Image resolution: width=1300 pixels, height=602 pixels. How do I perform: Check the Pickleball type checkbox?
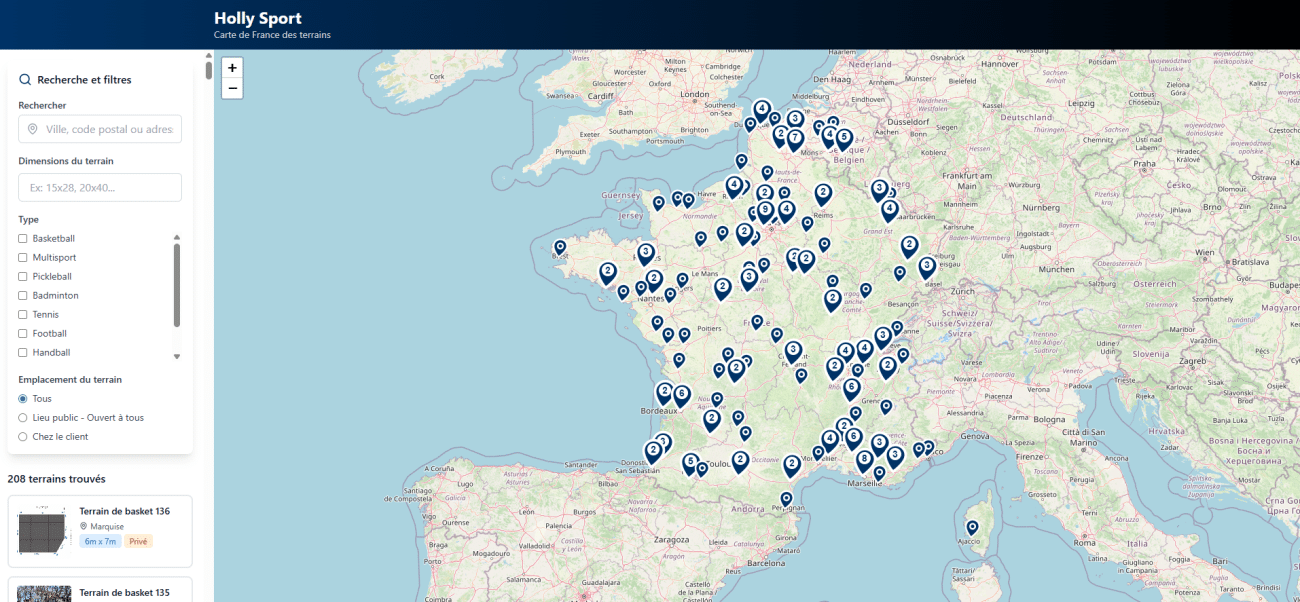click(23, 277)
